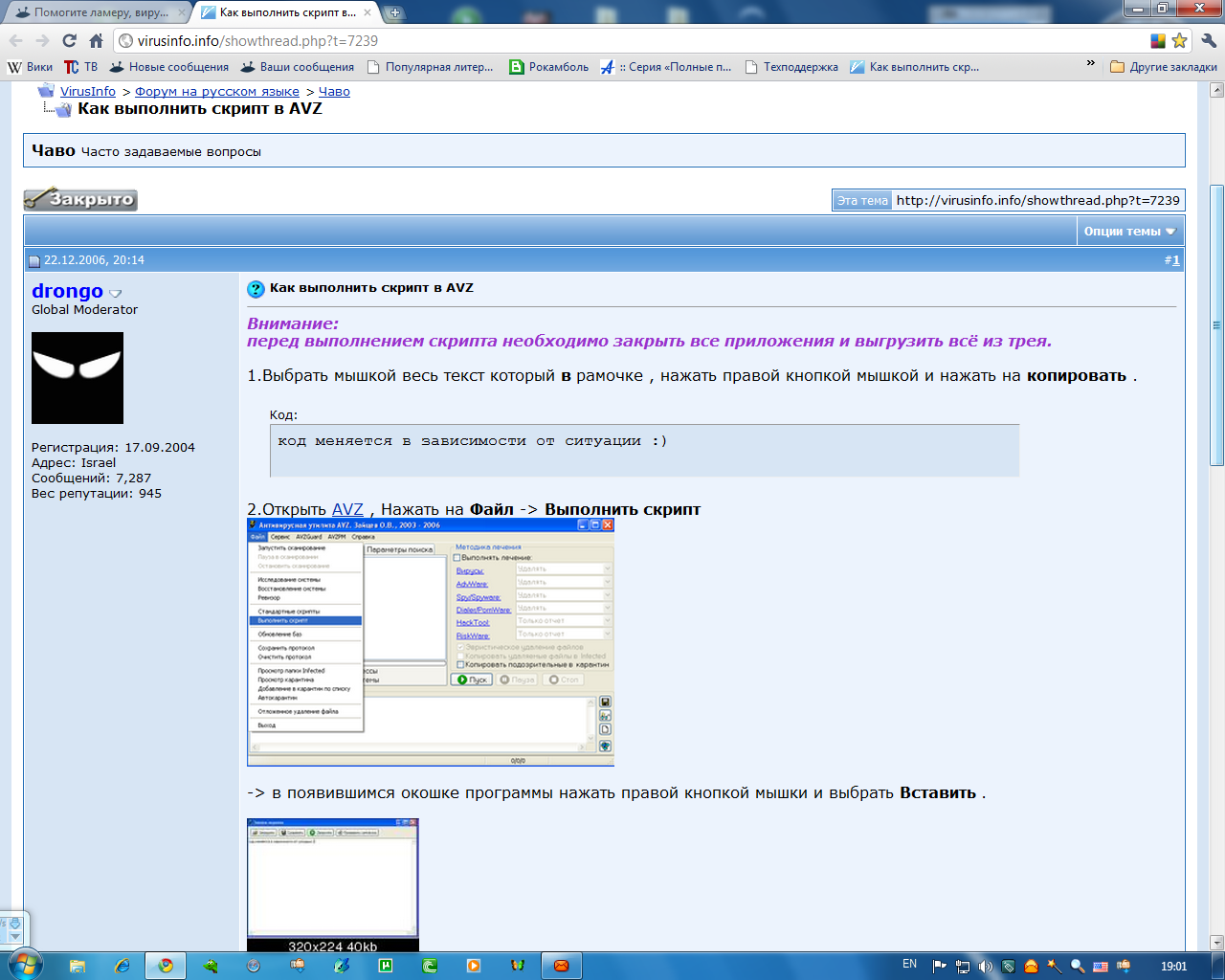This screenshot has height=980, width=1225.
Task: Open the script window thumbnail
Action: click(333, 885)
